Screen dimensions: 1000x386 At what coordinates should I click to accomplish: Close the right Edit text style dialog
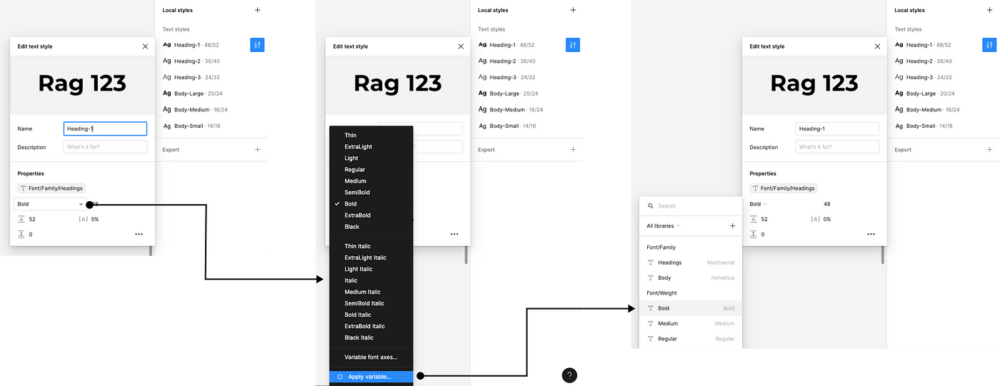877,47
